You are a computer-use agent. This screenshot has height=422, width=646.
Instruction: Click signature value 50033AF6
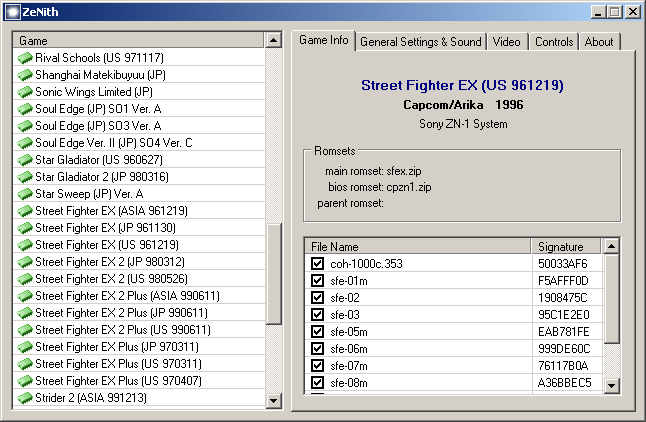pos(563,264)
